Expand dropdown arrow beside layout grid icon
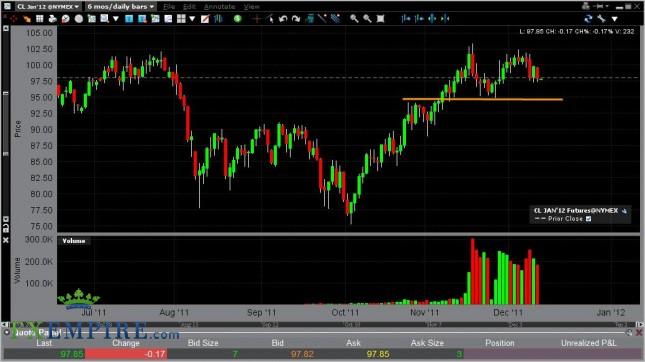Viewport: 645px width, 362px height. tap(192, 19)
